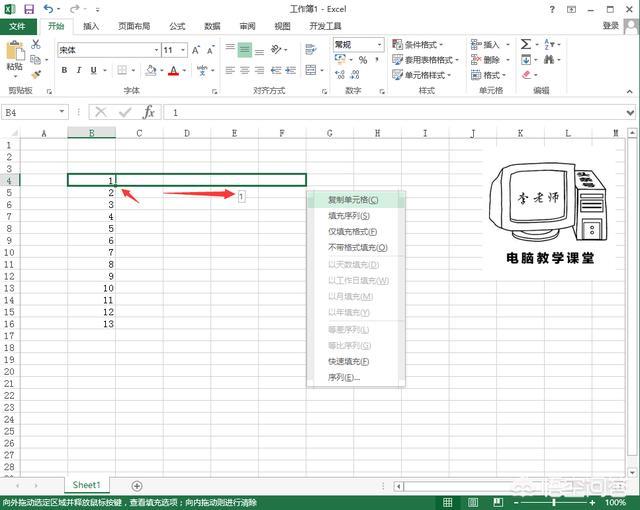
Task: Click the font color A icon
Action: point(172,70)
